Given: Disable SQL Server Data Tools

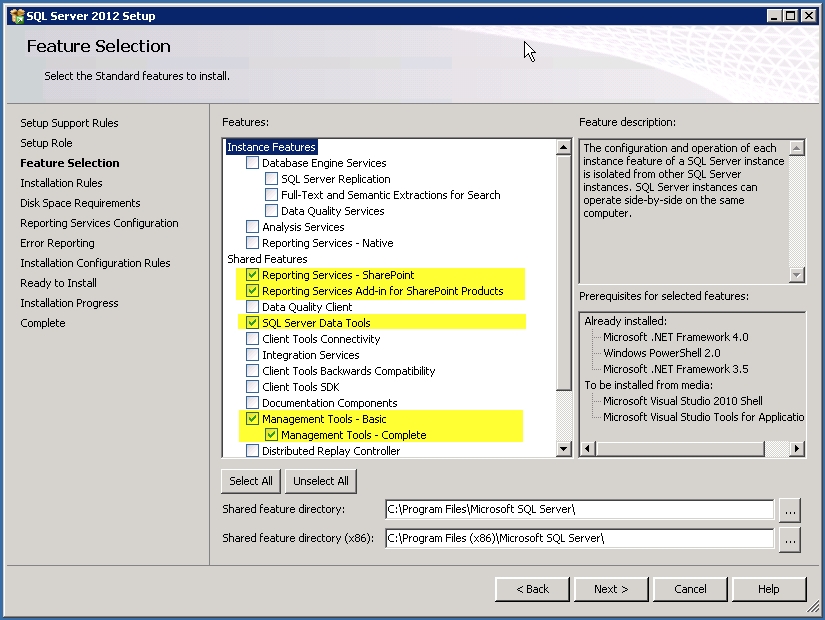Looking at the screenshot, I should click(x=251, y=323).
